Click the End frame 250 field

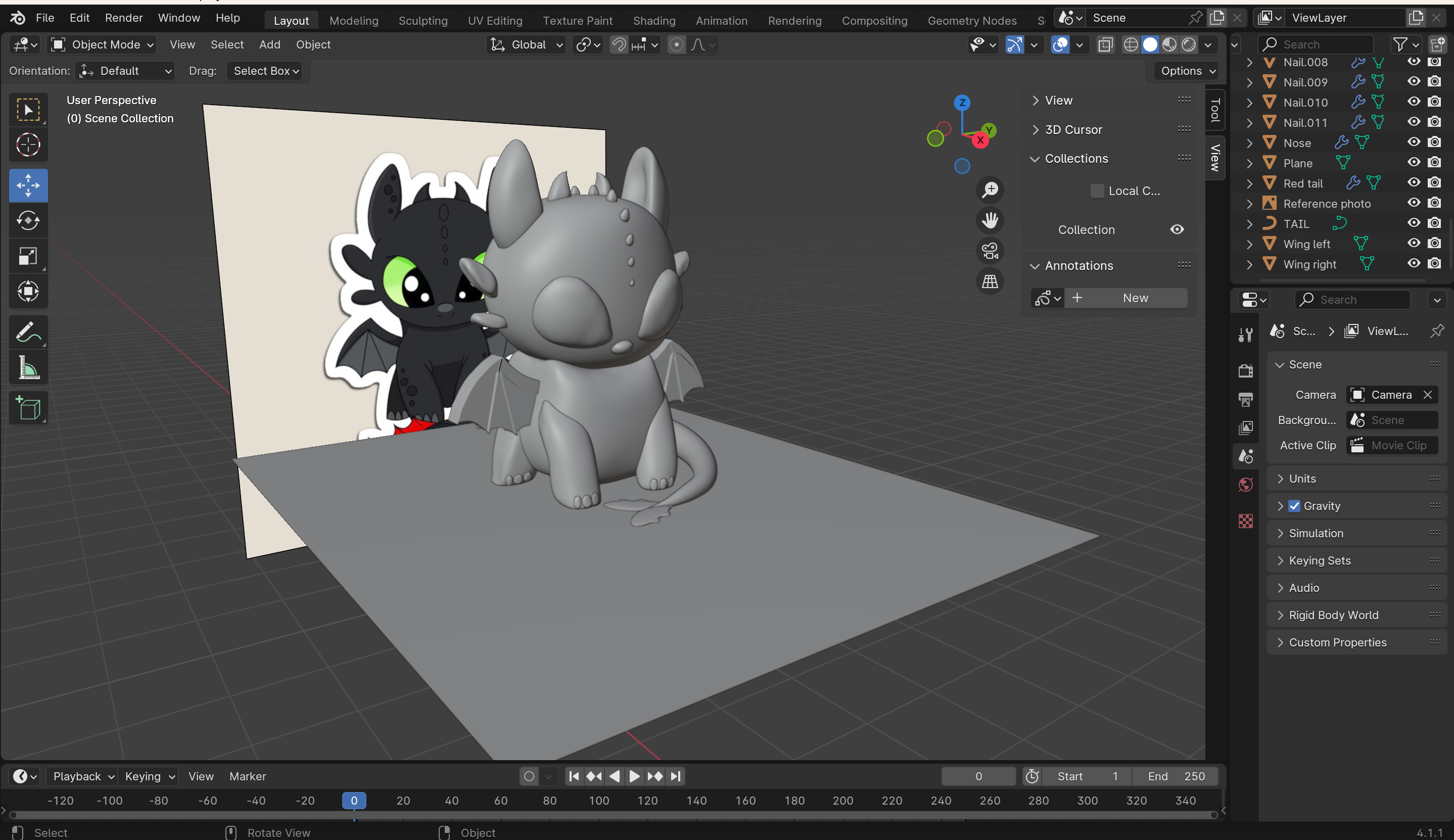[1176, 776]
